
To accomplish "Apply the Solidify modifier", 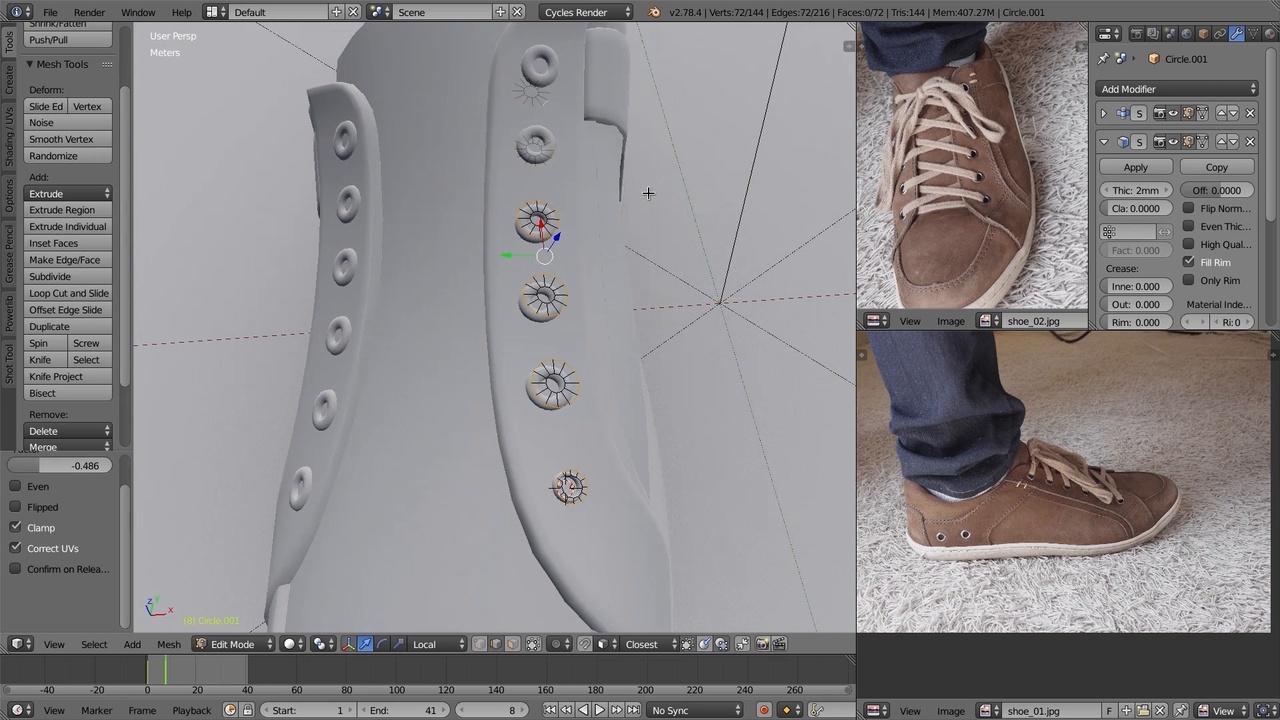I will (x=1135, y=167).
